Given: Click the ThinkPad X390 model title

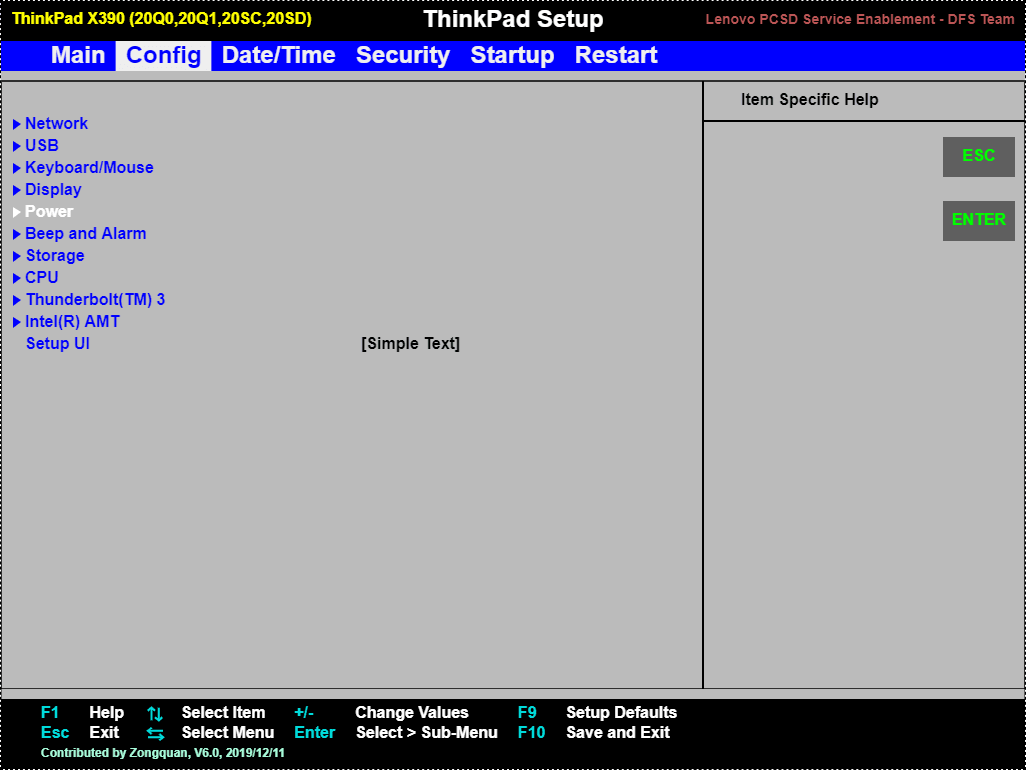Looking at the screenshot, I should pos(162,18).
